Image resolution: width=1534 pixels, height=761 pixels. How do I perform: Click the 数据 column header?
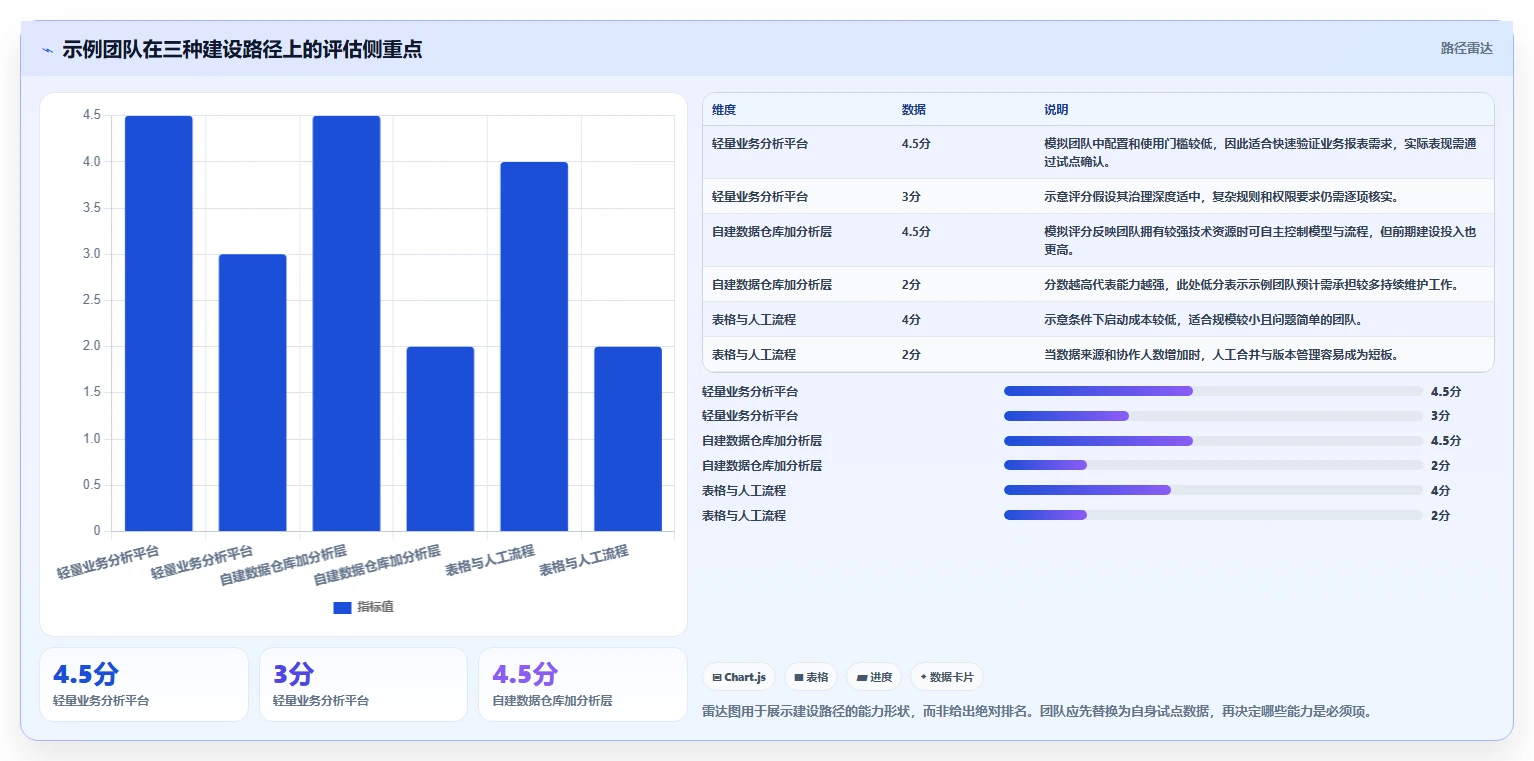point(913,110)
